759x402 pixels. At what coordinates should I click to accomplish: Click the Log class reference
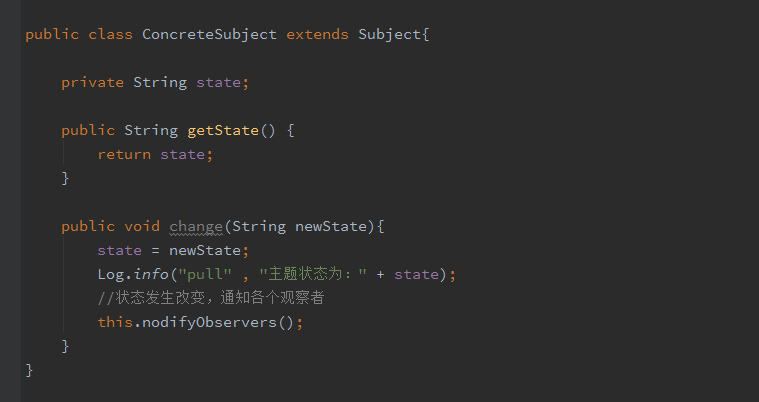111,275
